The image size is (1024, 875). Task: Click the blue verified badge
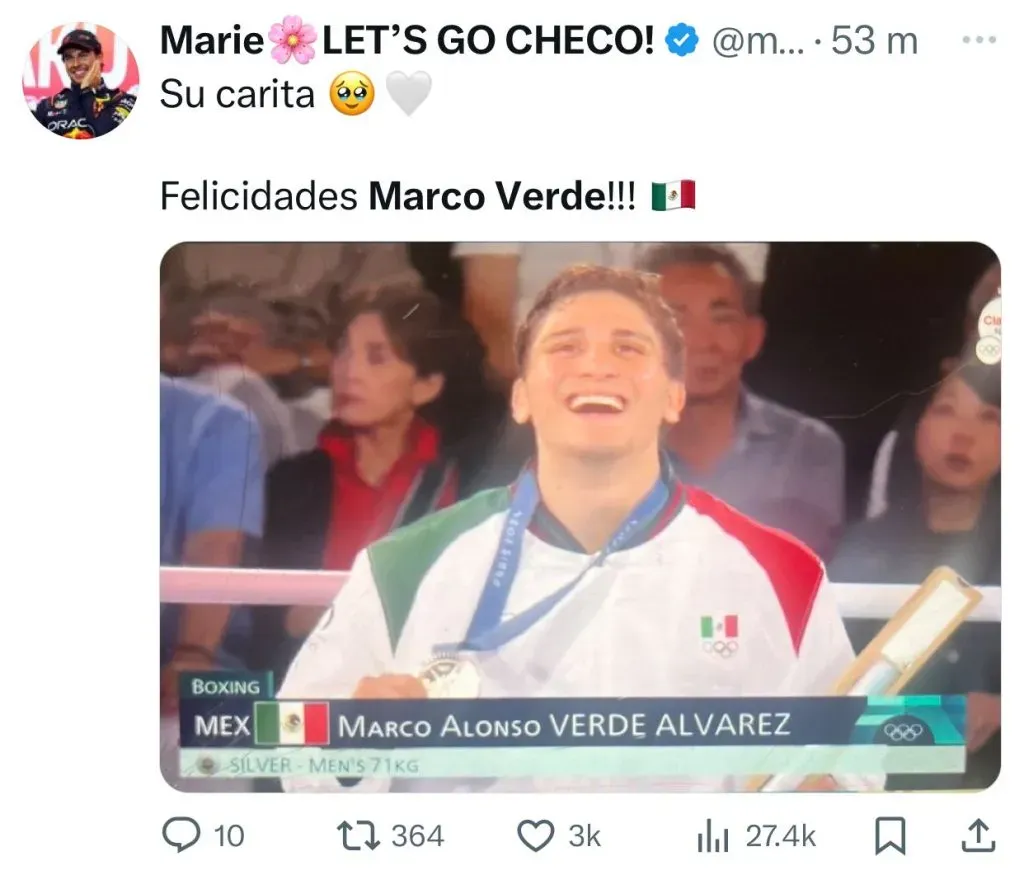tap(682, 40)
